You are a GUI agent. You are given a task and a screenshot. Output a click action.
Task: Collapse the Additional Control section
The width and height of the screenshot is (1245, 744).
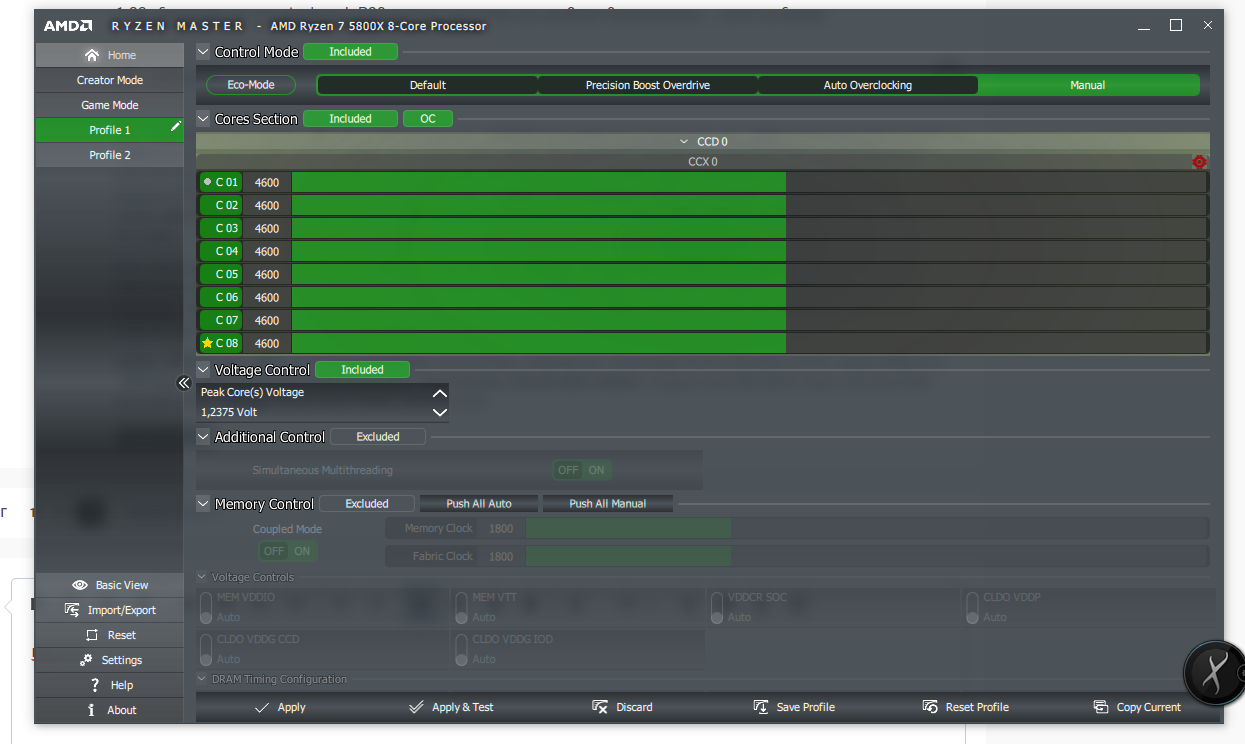click(x=203, y=437)
